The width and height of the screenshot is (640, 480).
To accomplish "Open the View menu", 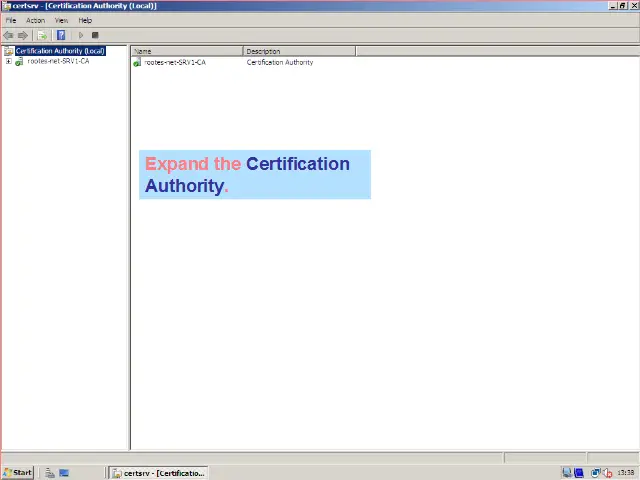I will (x=61, y=20).
